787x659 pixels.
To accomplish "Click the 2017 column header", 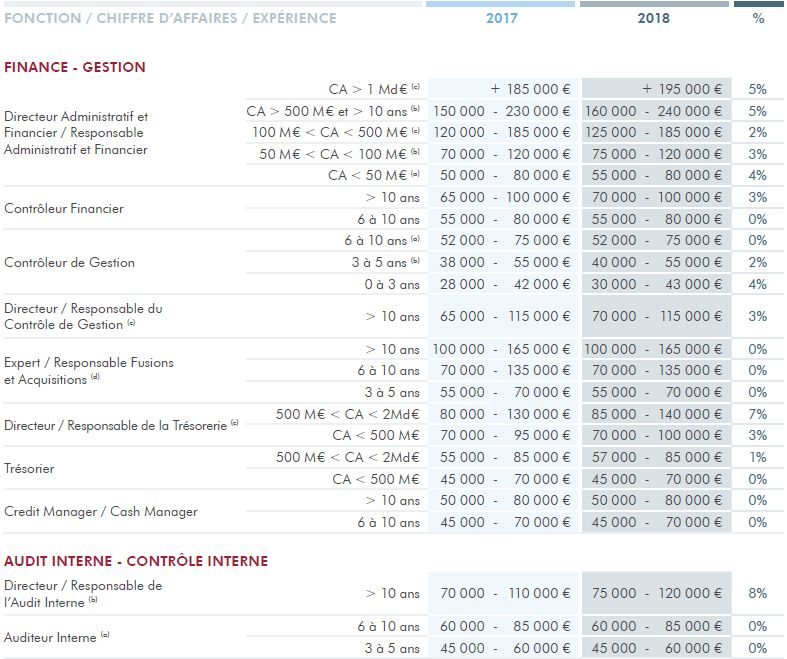I will (x=501, y=18).
